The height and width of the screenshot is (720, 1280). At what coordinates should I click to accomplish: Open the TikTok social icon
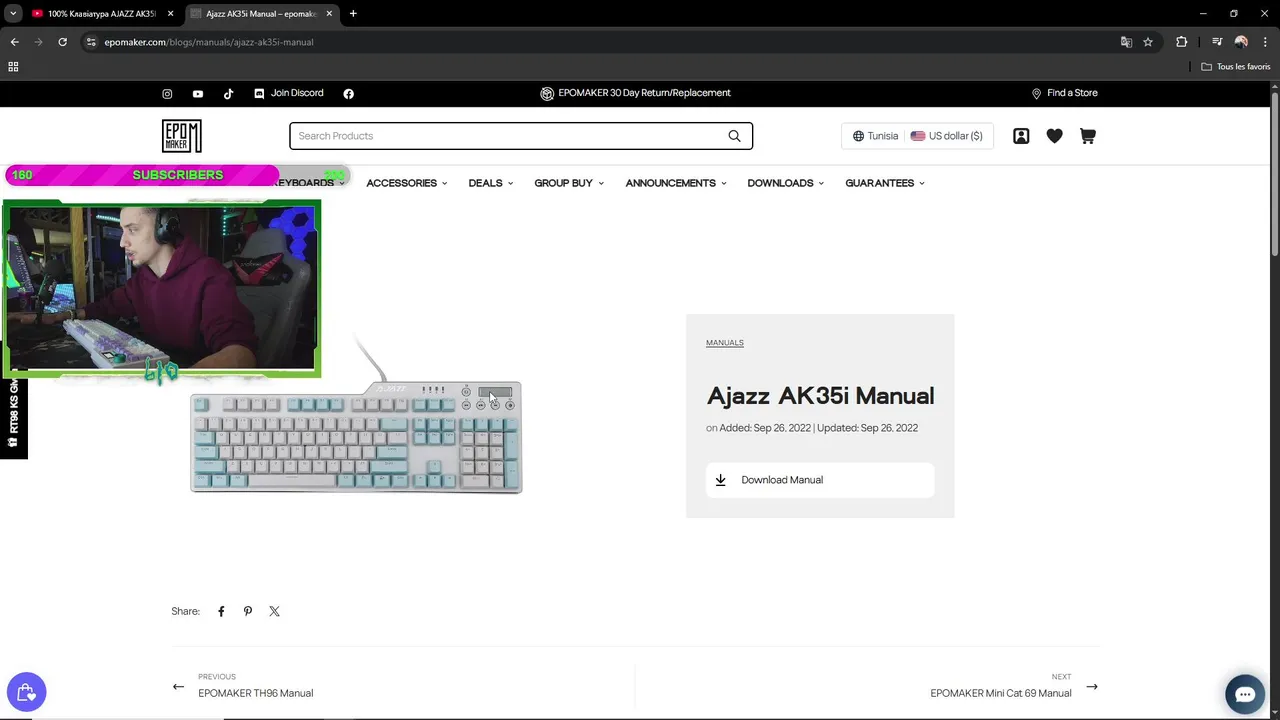pyautogui.click(x=228, y=94)
